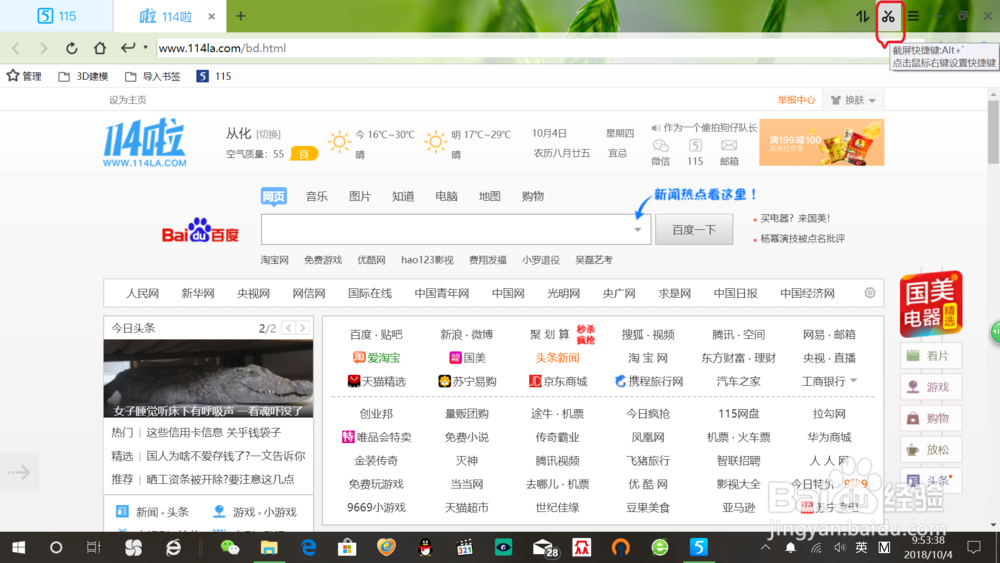Click the browser address bar URL
Image resolution: width=1000 pixels, height=563 pixels.
[x=222, y=48]
